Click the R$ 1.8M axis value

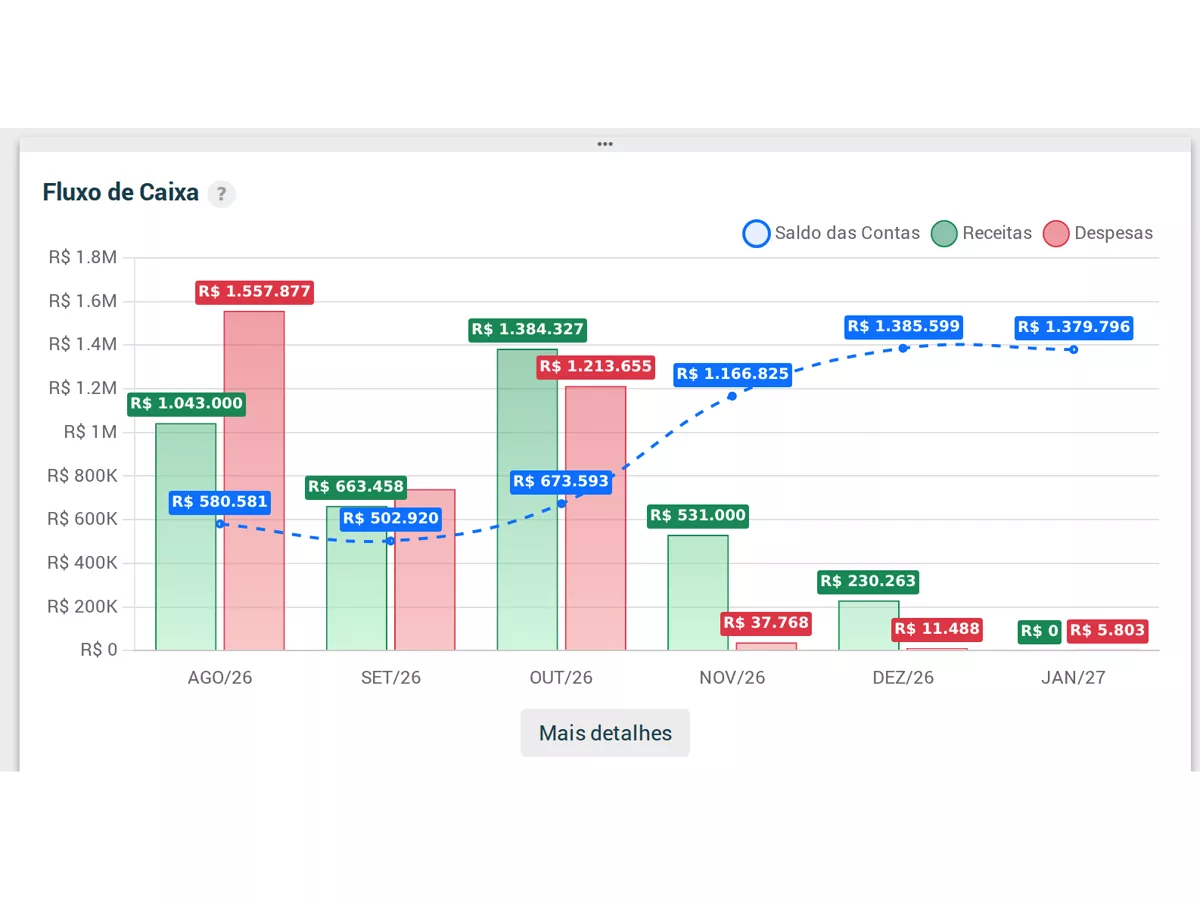[83, 257]
